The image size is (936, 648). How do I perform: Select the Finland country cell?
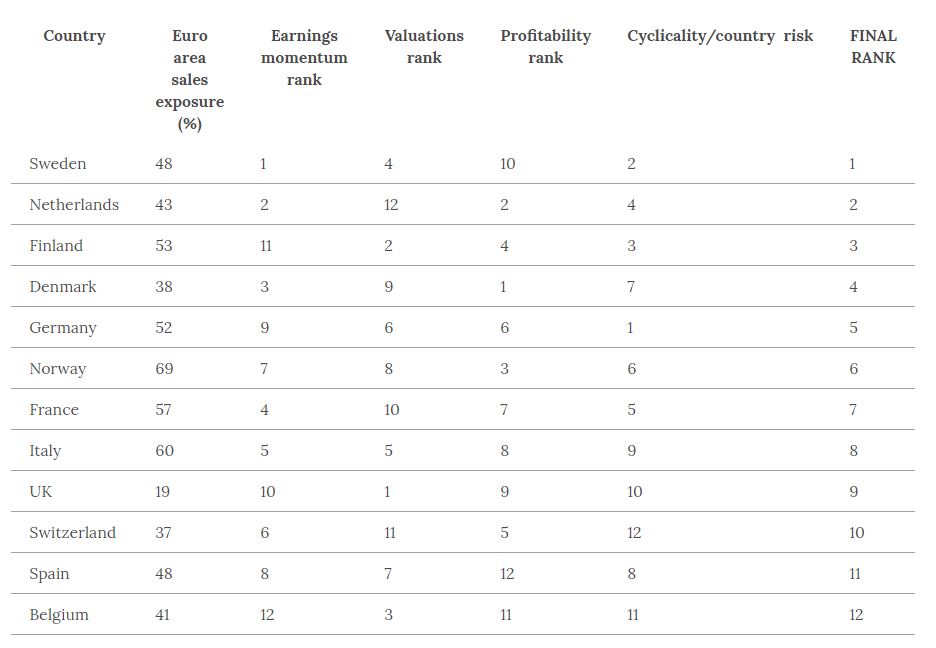(x=56, y=246)
